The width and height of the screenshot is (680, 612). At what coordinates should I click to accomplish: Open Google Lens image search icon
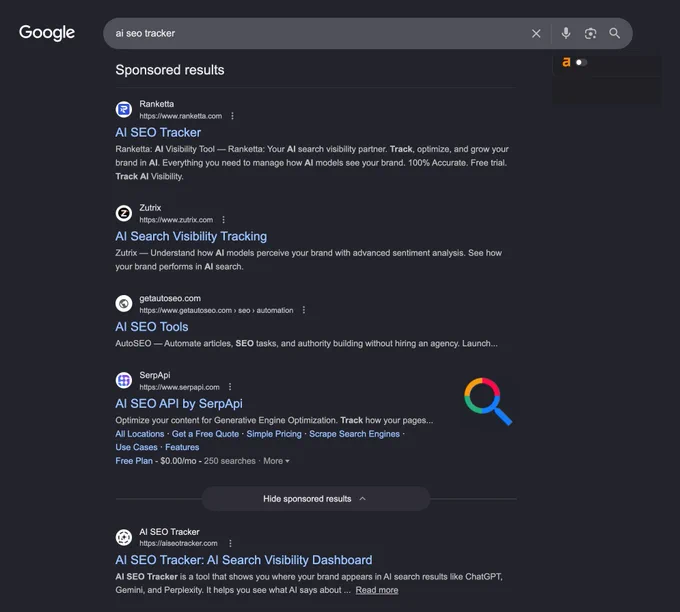coord(590,33)
